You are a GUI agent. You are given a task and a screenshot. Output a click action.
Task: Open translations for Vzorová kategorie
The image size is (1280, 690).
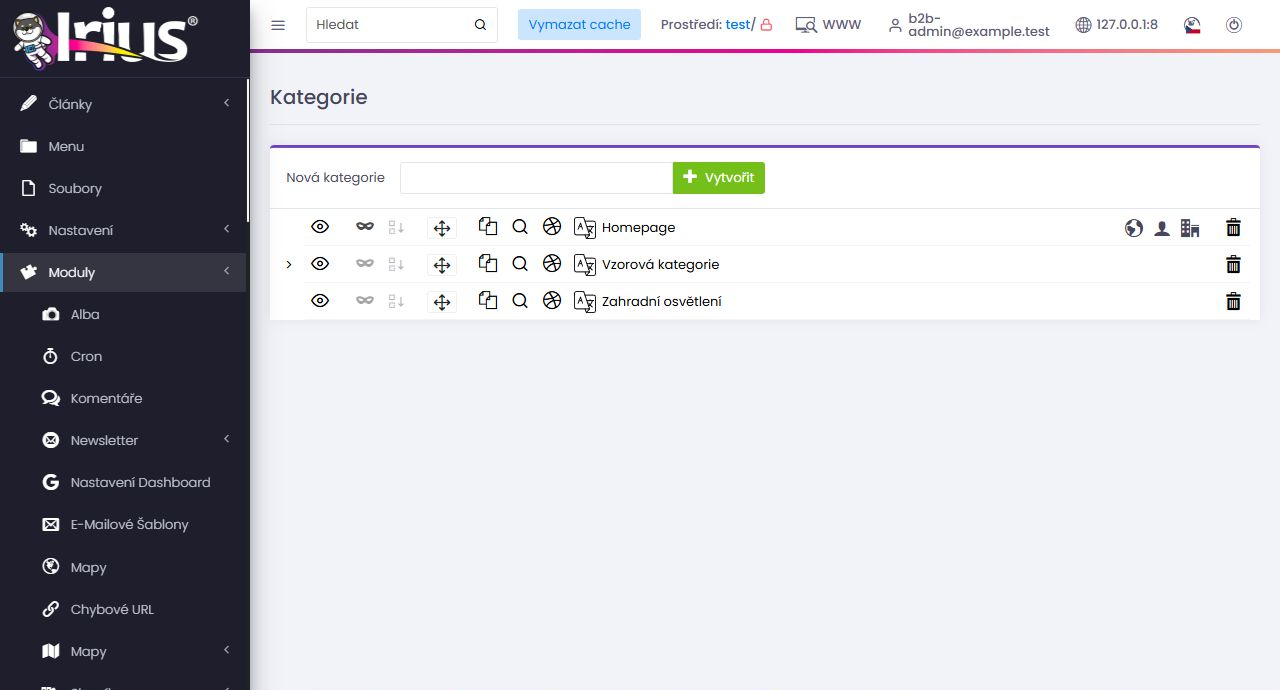point(585,264)
